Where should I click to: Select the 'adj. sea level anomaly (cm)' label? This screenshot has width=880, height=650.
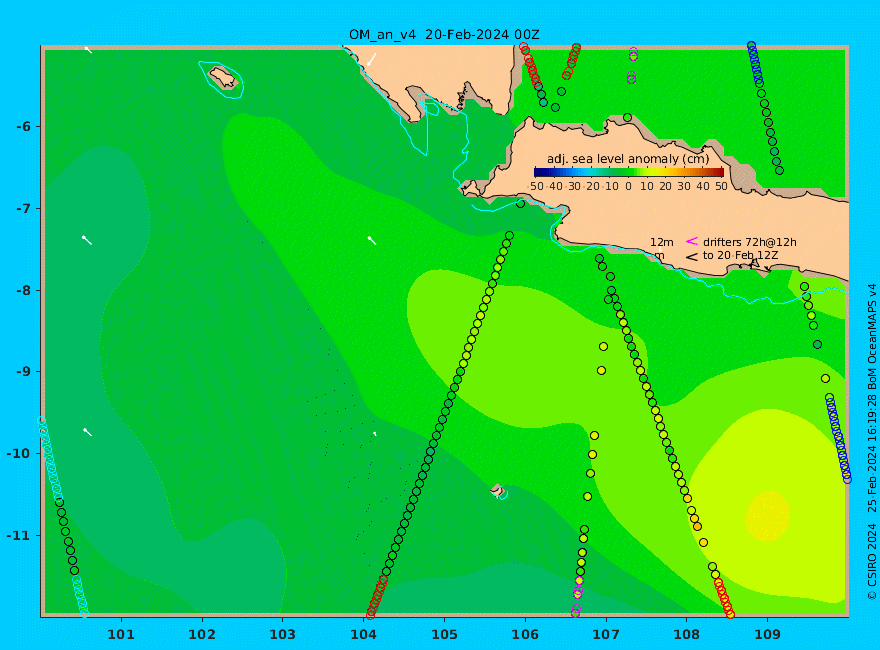point(628,159)
